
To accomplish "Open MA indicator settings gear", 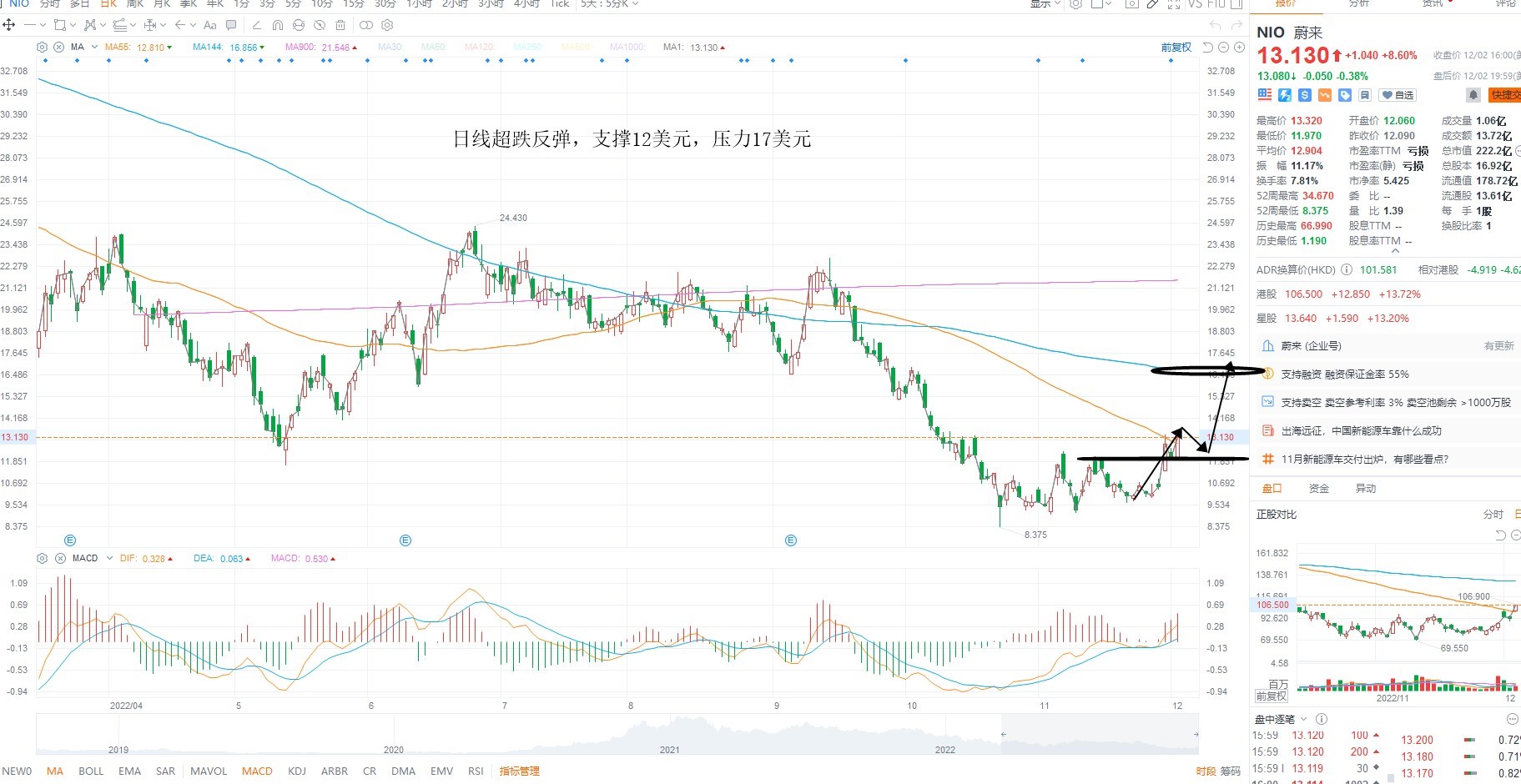I will point(43,47).
